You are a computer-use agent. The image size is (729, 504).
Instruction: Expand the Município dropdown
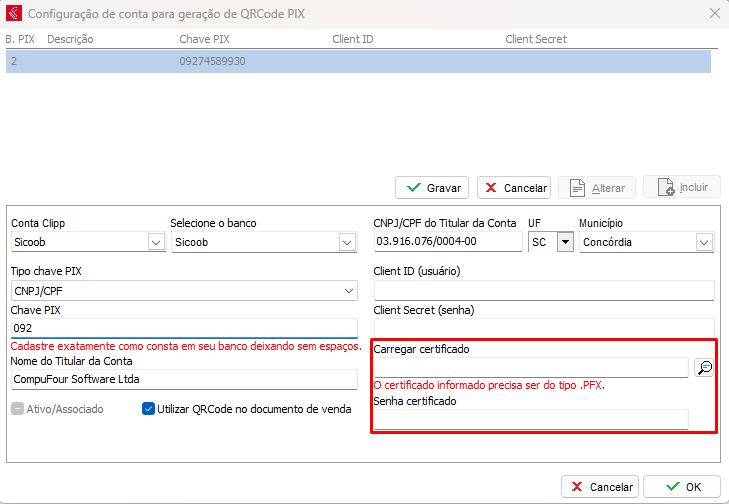tap(704, 242)
